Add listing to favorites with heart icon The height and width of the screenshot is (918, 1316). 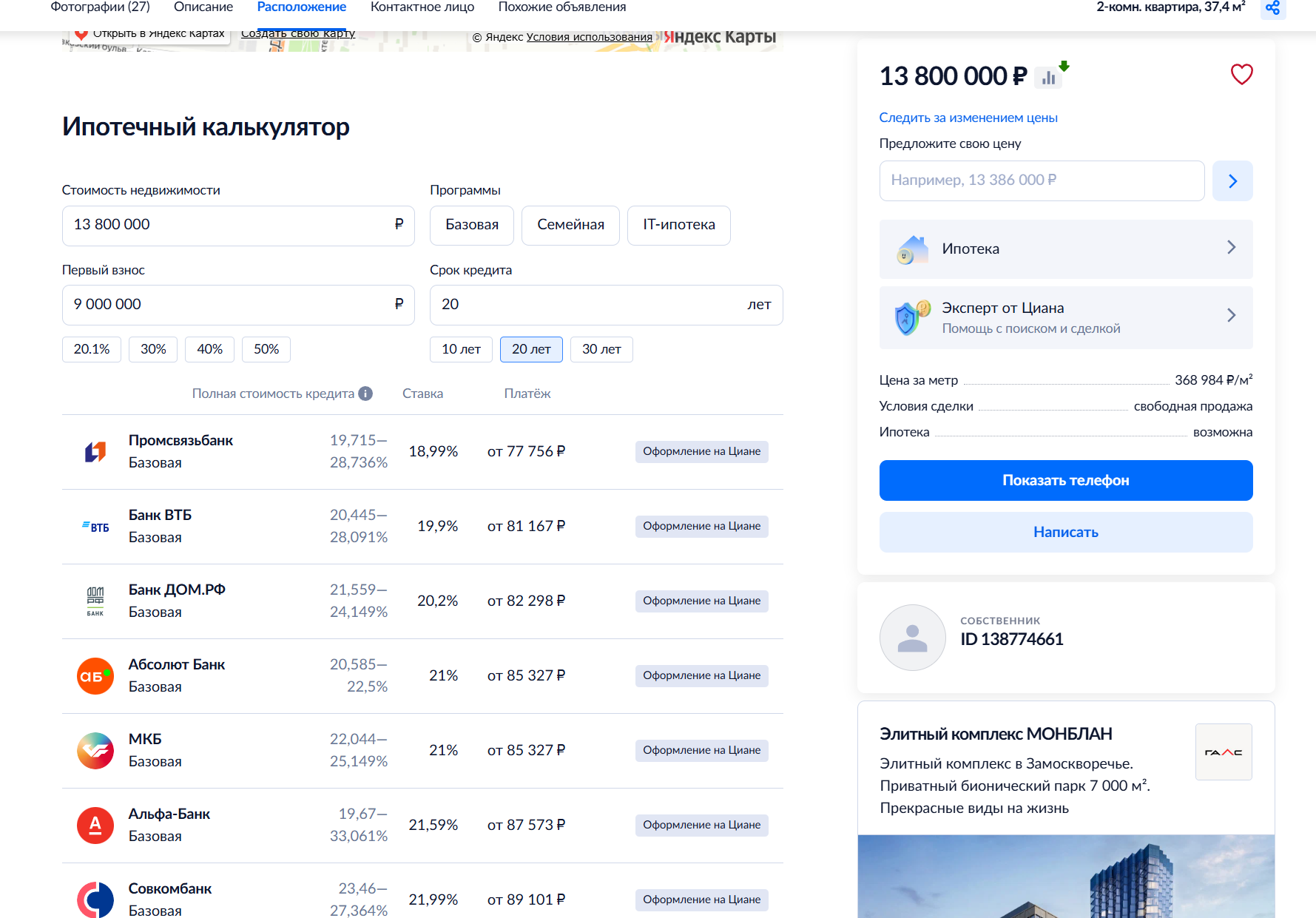point(1241,74)
